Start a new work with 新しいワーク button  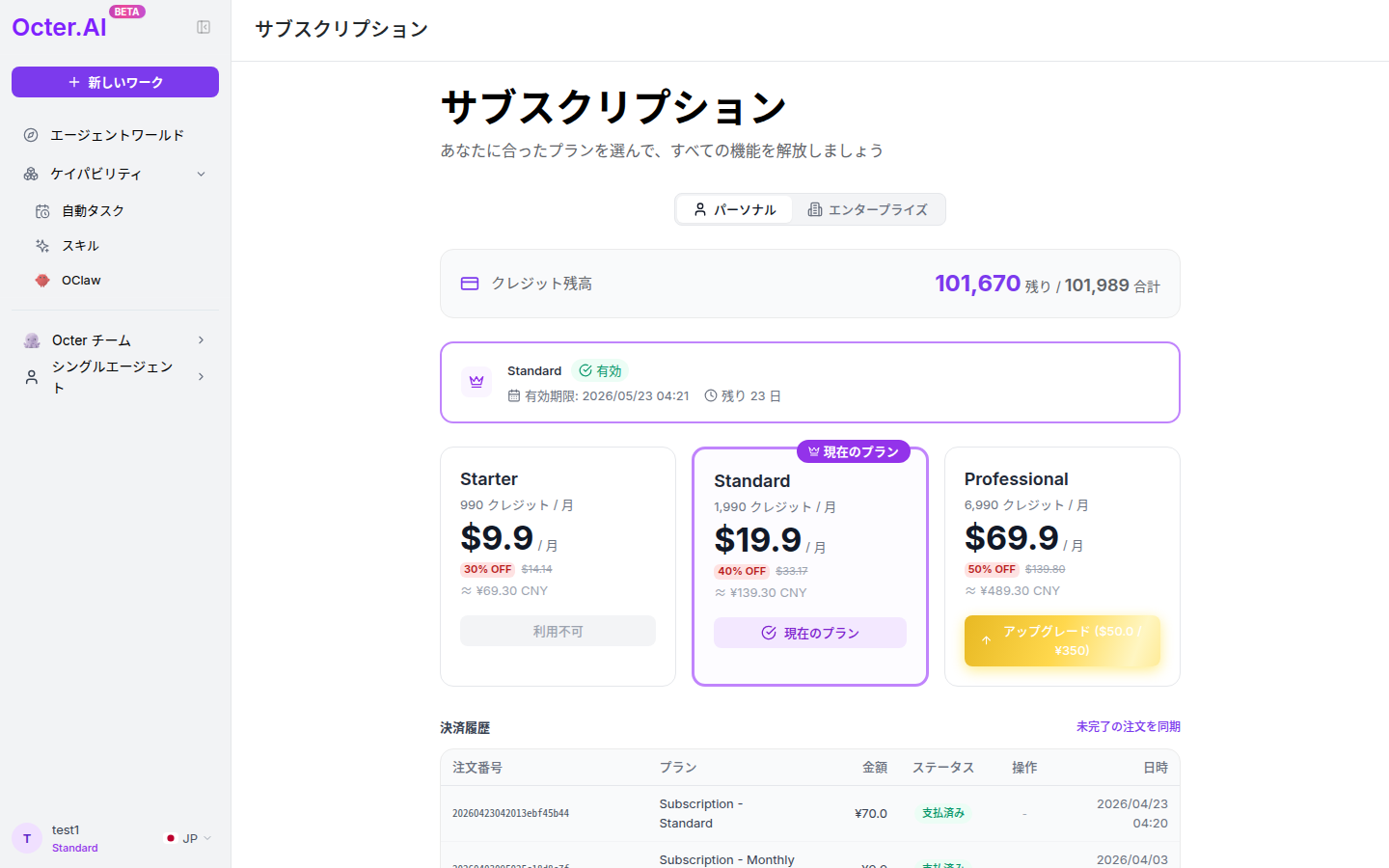115,82
